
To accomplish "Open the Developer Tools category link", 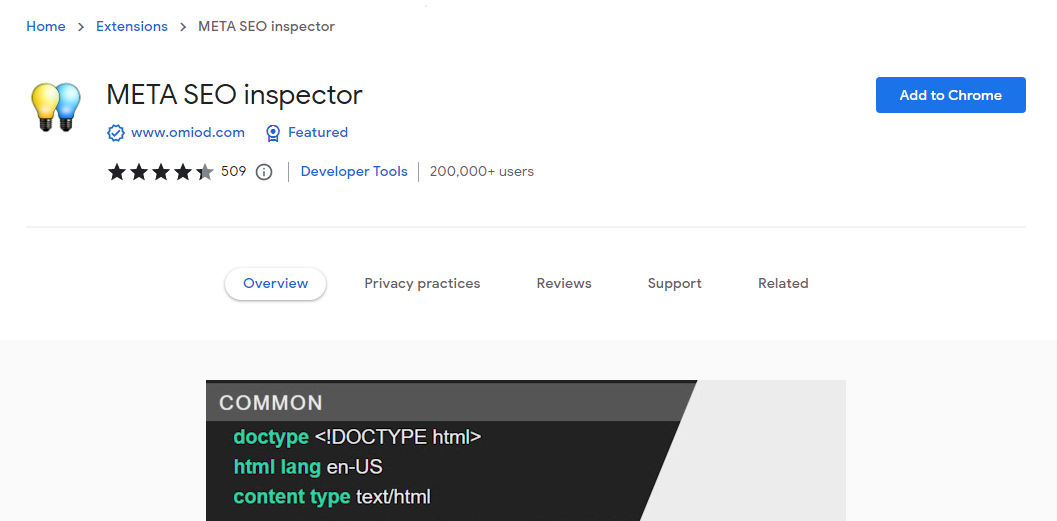I will [354, 172].
